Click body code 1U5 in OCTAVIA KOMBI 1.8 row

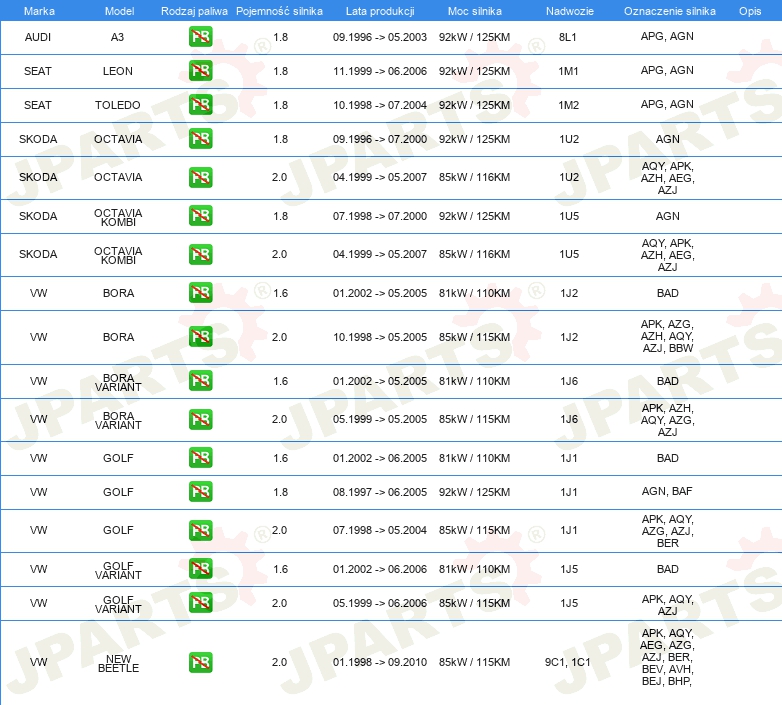pyautogui.click(x=569, y=216)
